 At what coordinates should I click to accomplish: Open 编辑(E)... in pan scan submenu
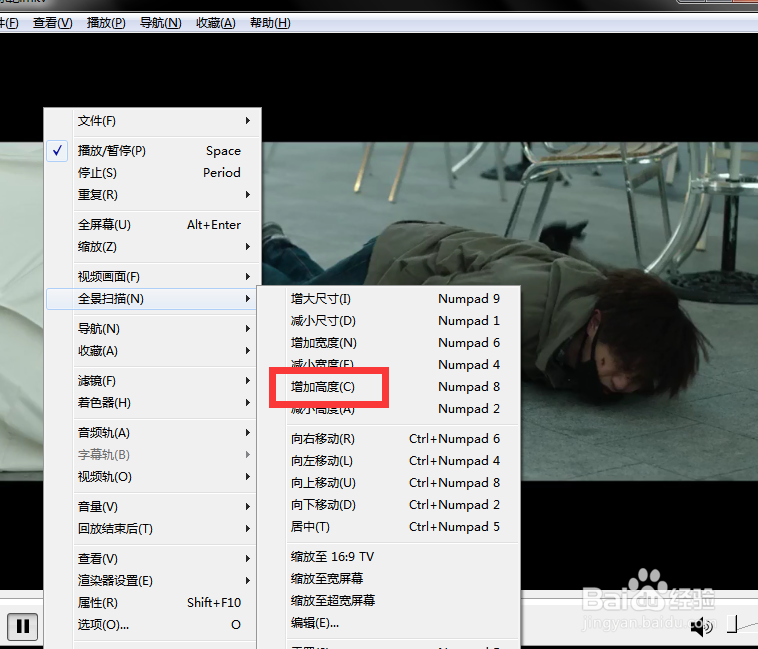pyautogui.click(x=389, y=623)
